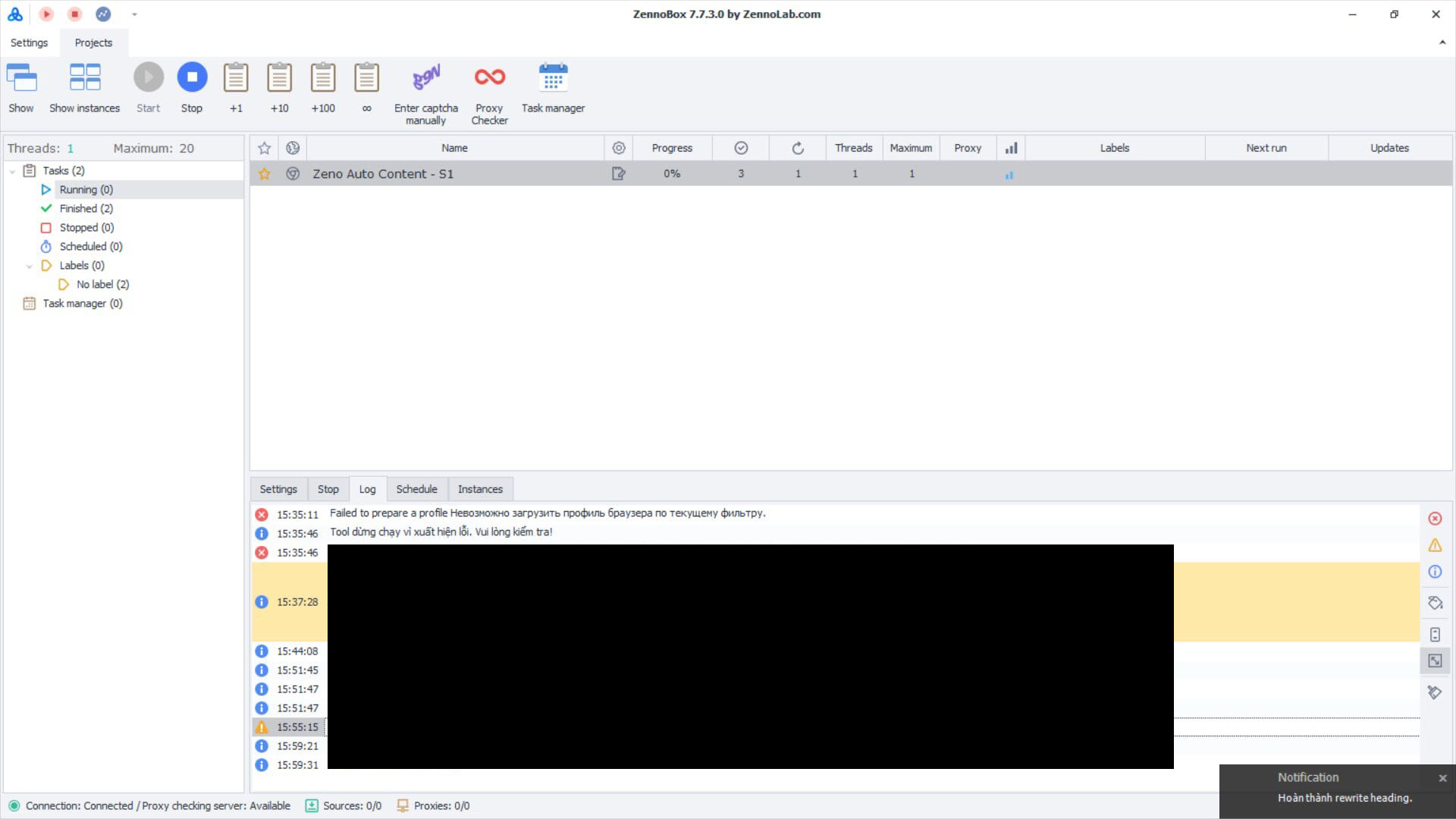Open Task manager from the ribbon
The width and height of the screenshot is (1456, 819).
click(554, 89)
